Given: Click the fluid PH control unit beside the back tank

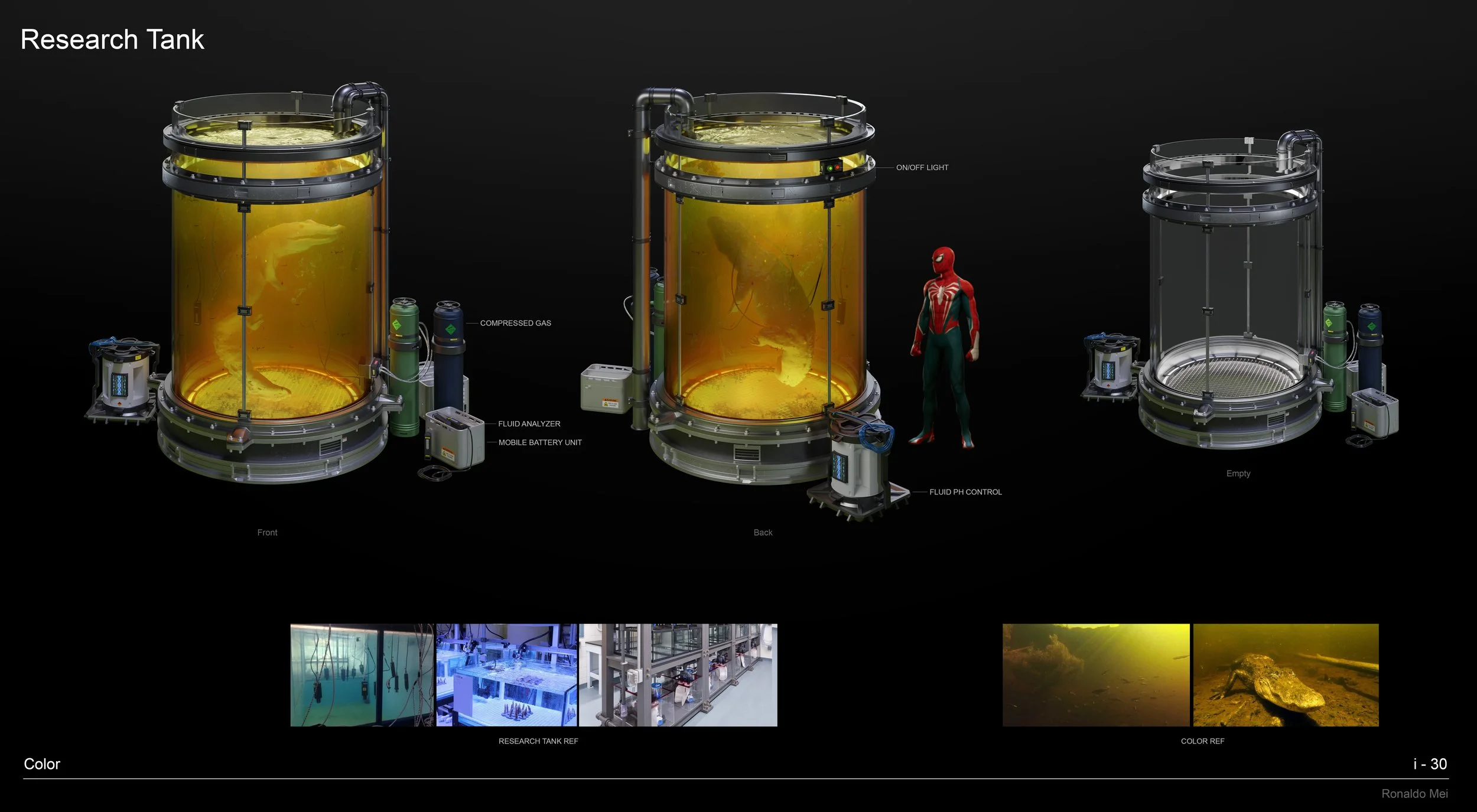Looking at the screenshot, I should pos(857,467).
